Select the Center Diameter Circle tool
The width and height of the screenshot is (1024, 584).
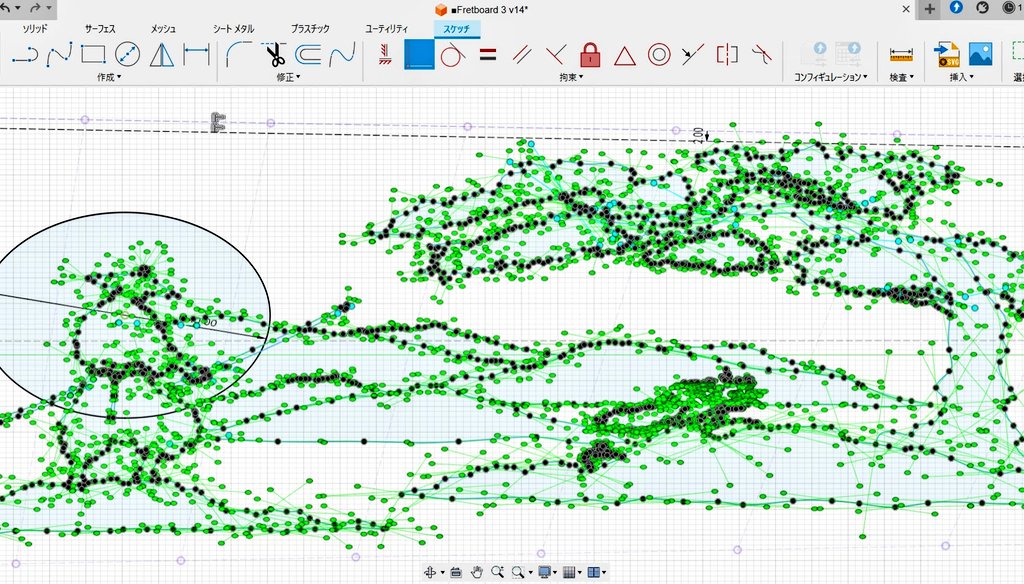[x=127, y=54]
